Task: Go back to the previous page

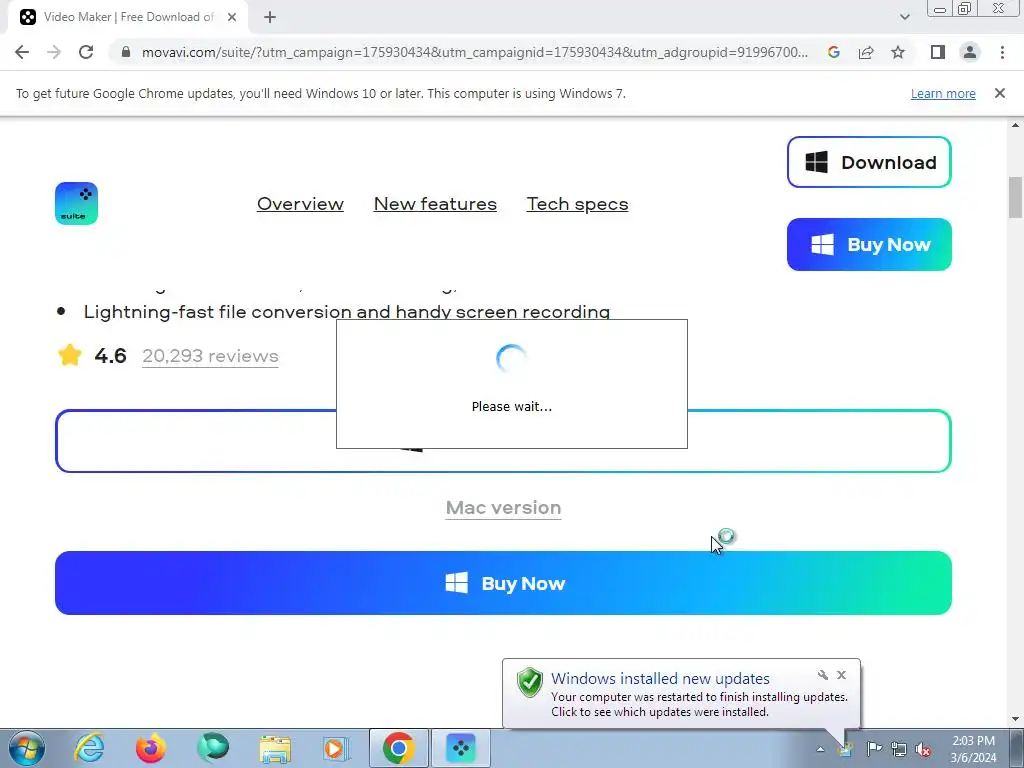Action: point(22,52)
